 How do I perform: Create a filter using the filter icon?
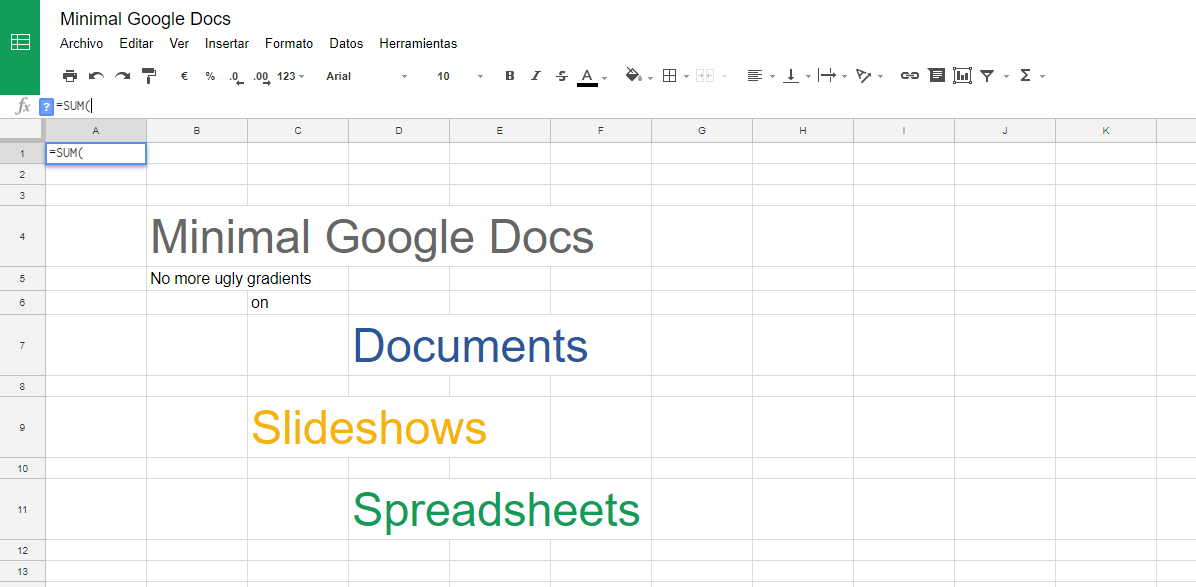point(987,75)
